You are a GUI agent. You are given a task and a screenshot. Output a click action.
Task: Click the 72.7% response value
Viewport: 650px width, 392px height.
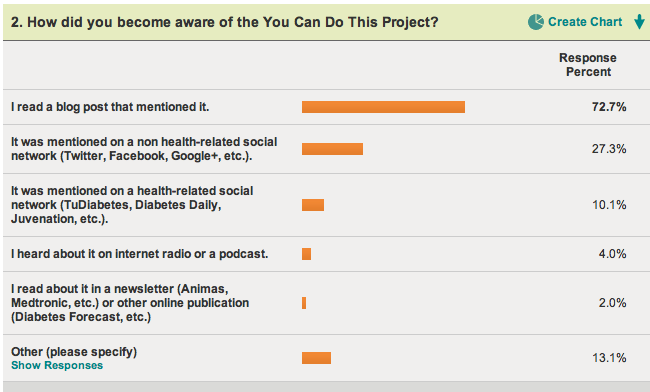(609, 107)
